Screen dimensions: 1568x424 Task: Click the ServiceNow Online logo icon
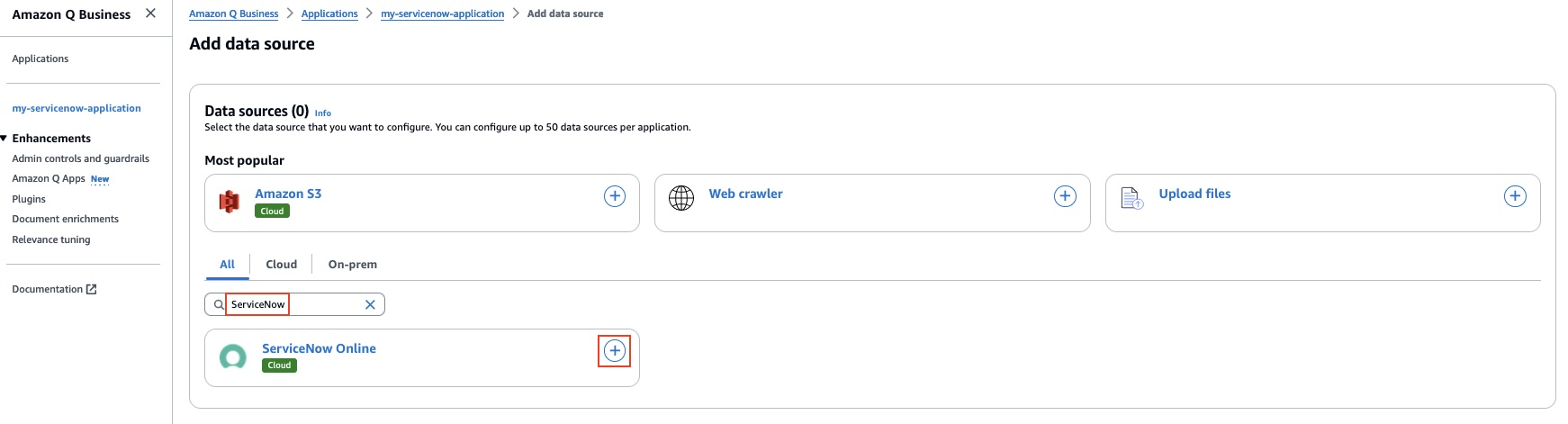coord(233,357)
